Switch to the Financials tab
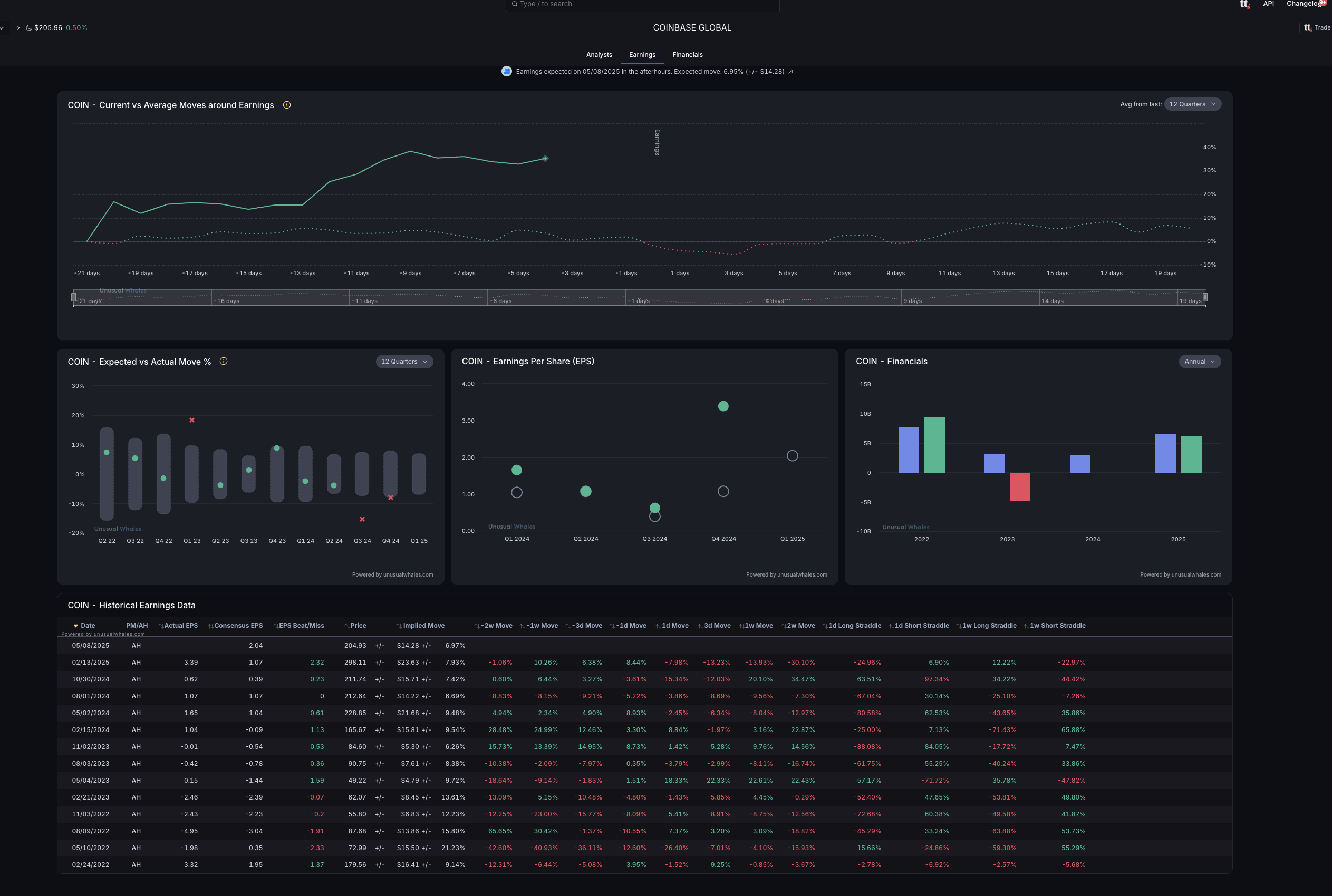The image size is (1332, 896). tap(687, 55)
